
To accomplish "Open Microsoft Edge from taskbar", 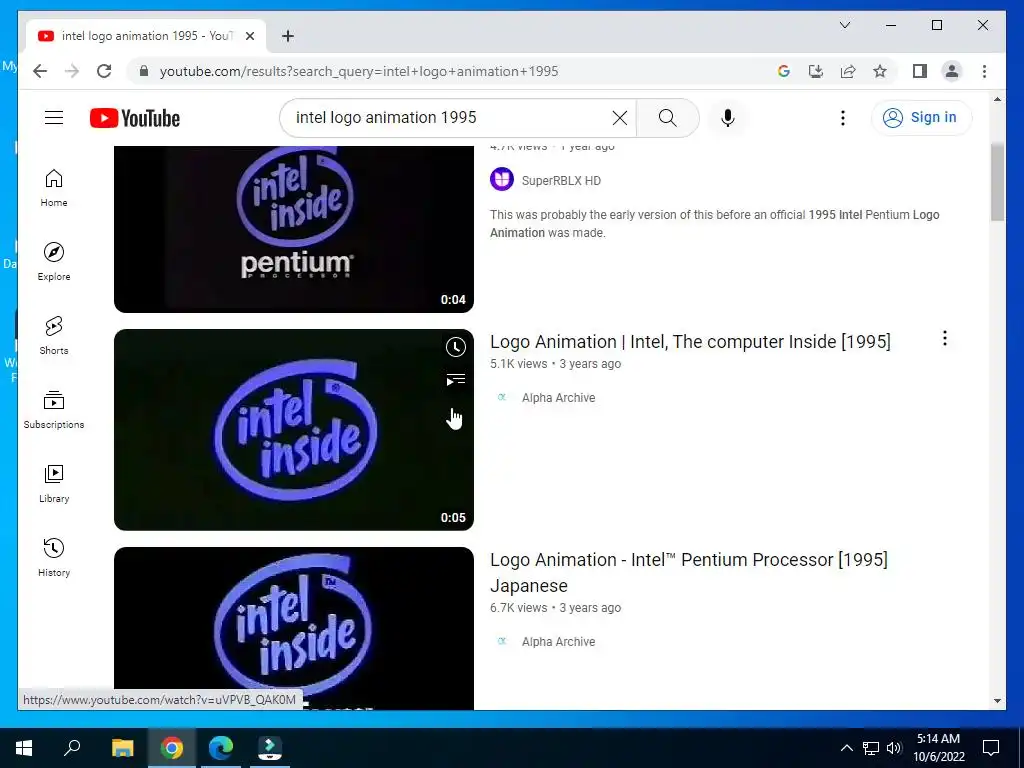I will [x=221, y=748].
